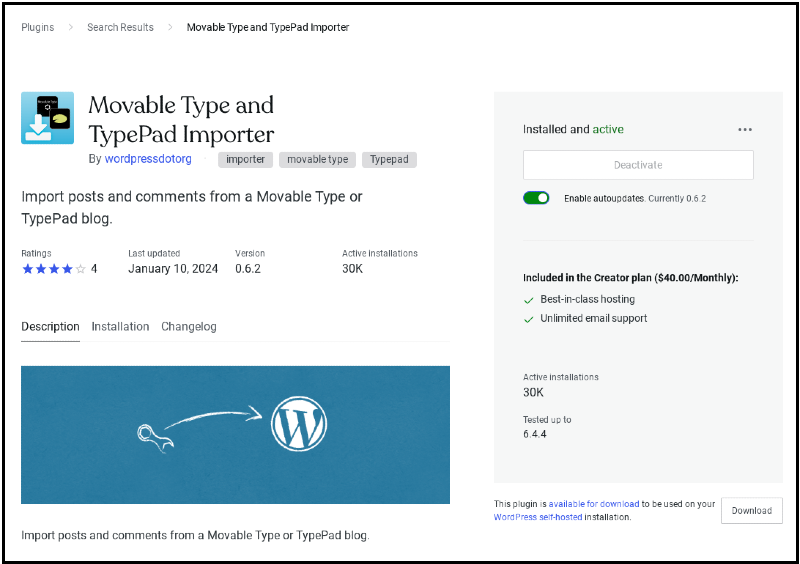The width and height of the screenshot is (800, 564).
Task: Go back to Search Results breadcrumb
Action: click(120, 28)
